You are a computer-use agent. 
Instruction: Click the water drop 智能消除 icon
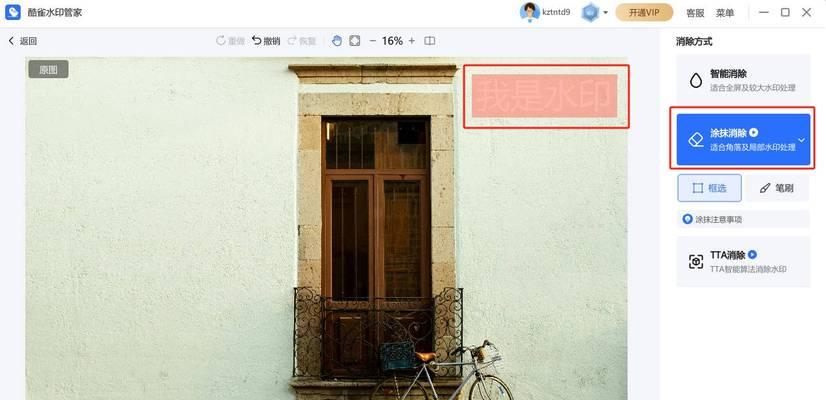696,80
